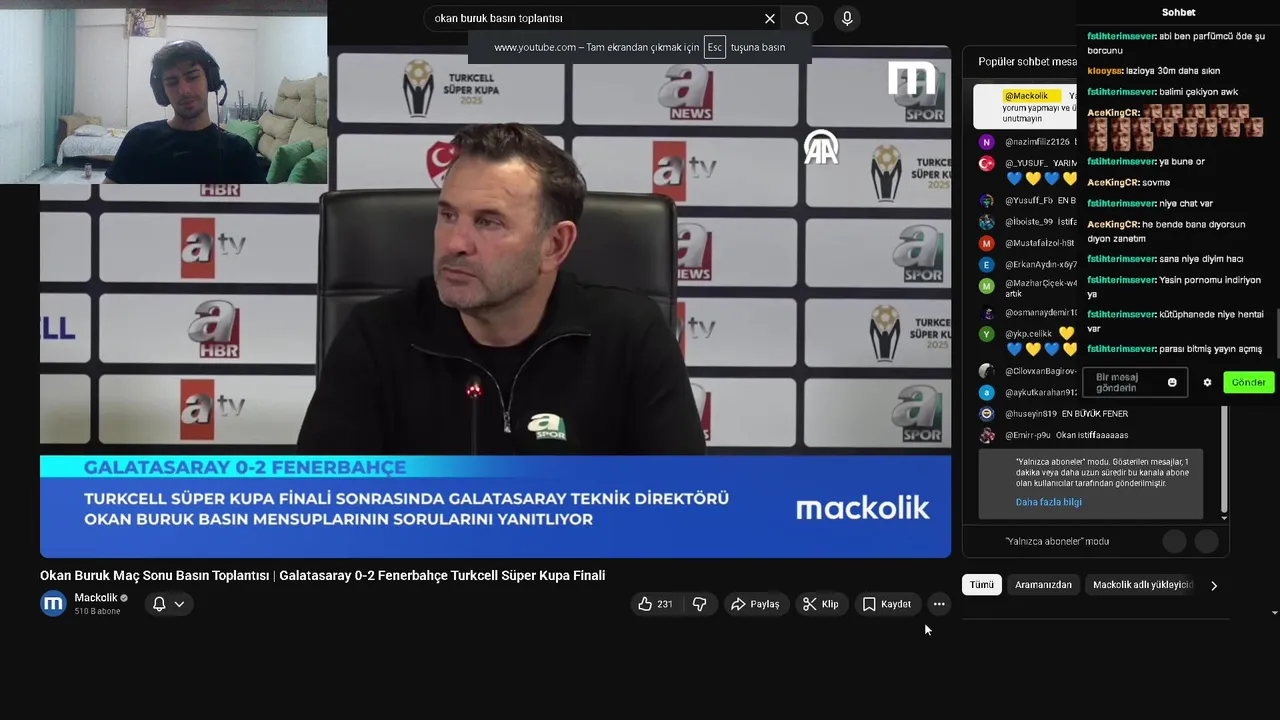Select the Tümü filter chip
The image size is (1280, 720).
coord(982,585)
